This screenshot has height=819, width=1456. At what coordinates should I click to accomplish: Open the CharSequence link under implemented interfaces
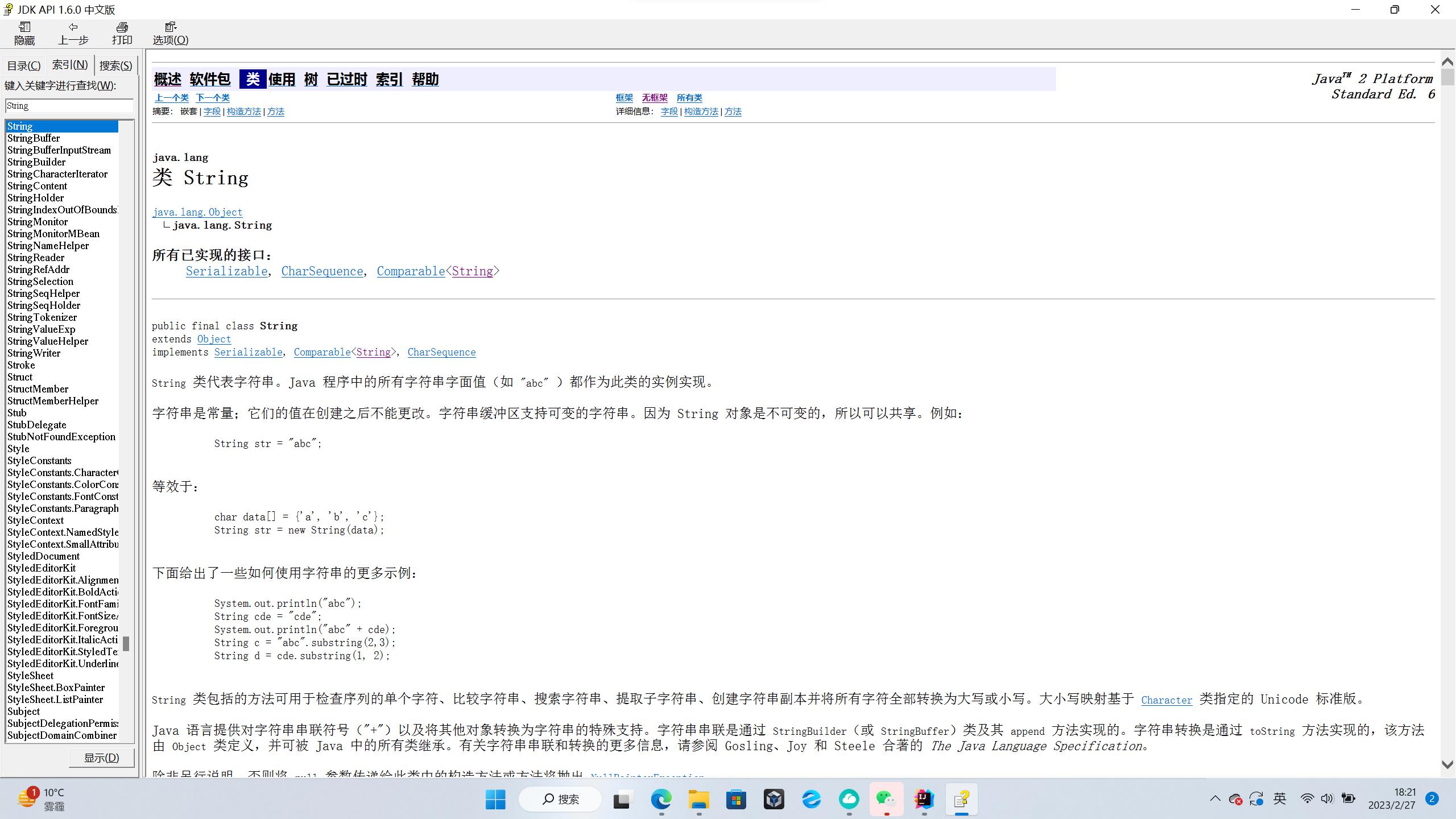point(322,271)
